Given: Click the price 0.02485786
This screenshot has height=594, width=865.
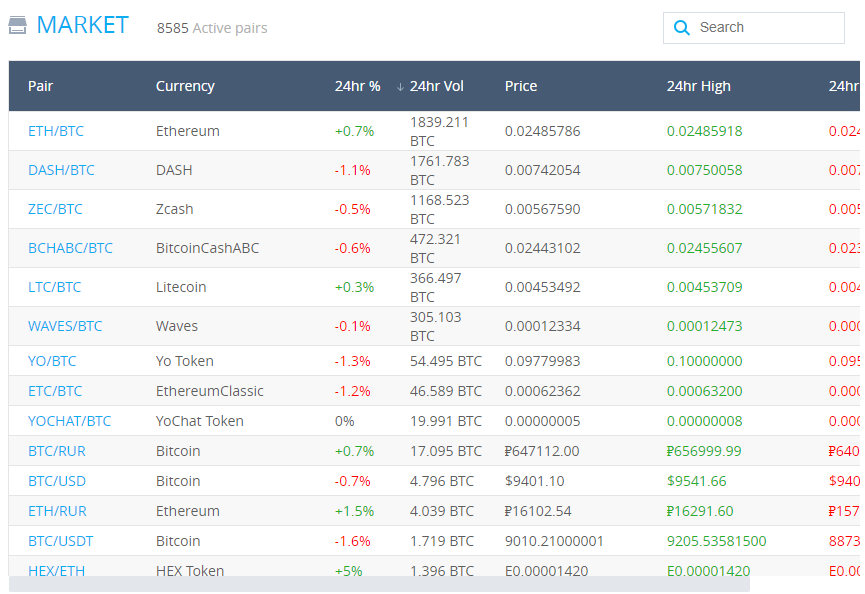Looking at the screenshot, I should pos(542,131).
